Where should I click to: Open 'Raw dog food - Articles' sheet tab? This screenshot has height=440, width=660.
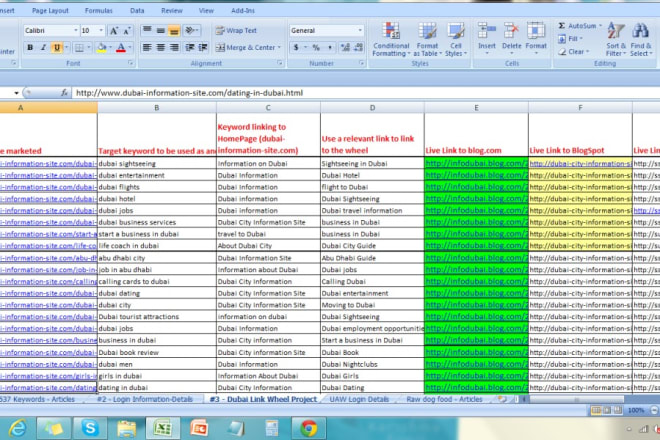(x=444, y=399)
